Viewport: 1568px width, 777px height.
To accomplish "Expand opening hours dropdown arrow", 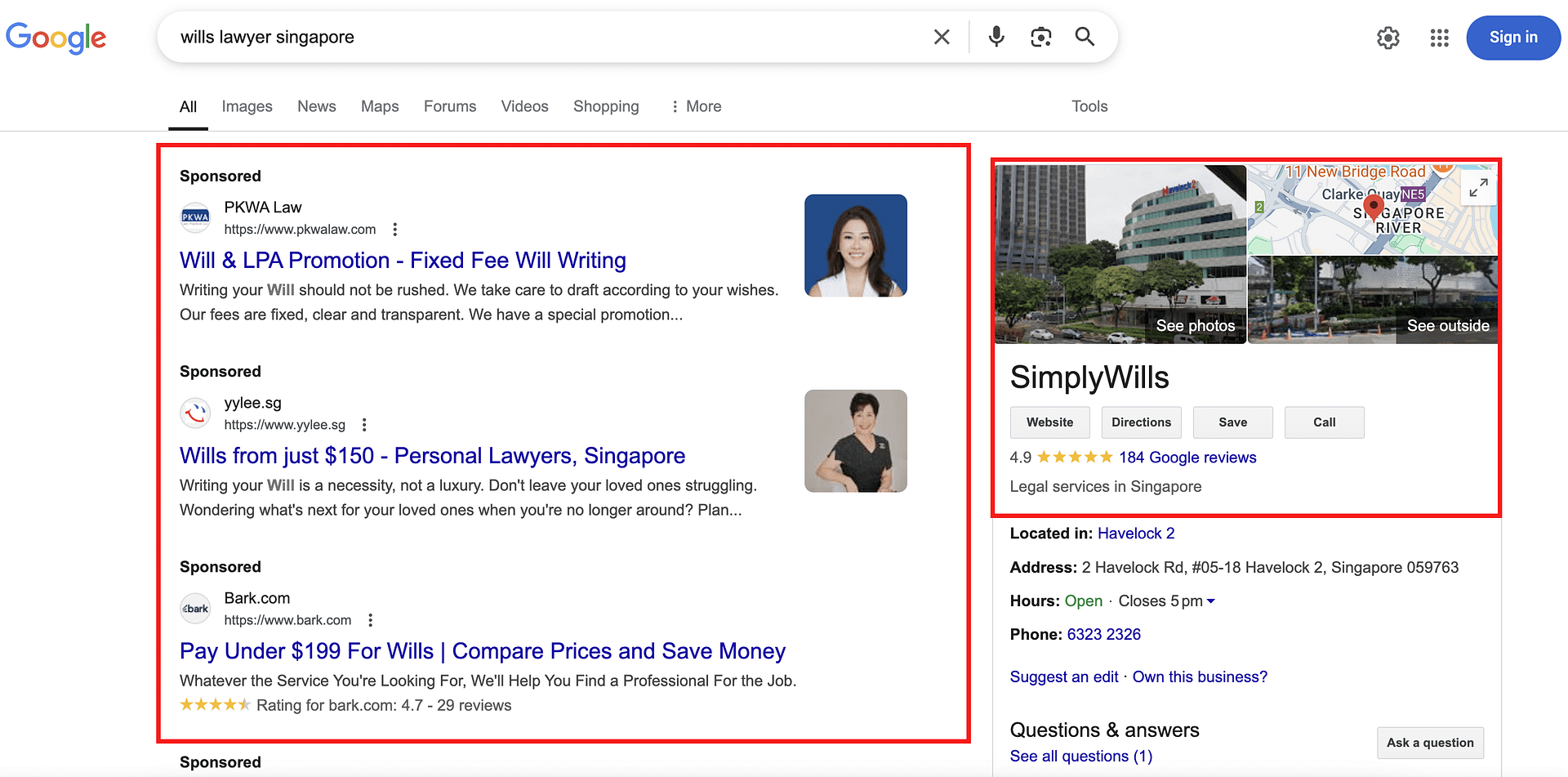I will (1211, 601).
